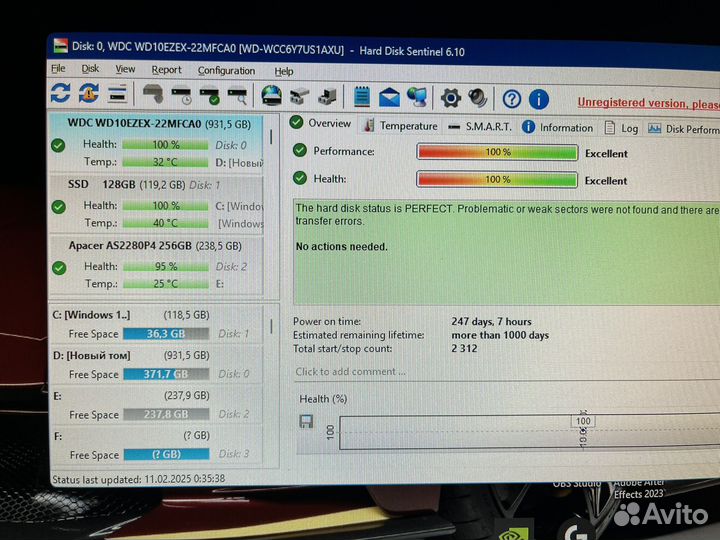Click the Refresh disk status toolbar icon
720x540 pixels.
(x=60, y=93)
